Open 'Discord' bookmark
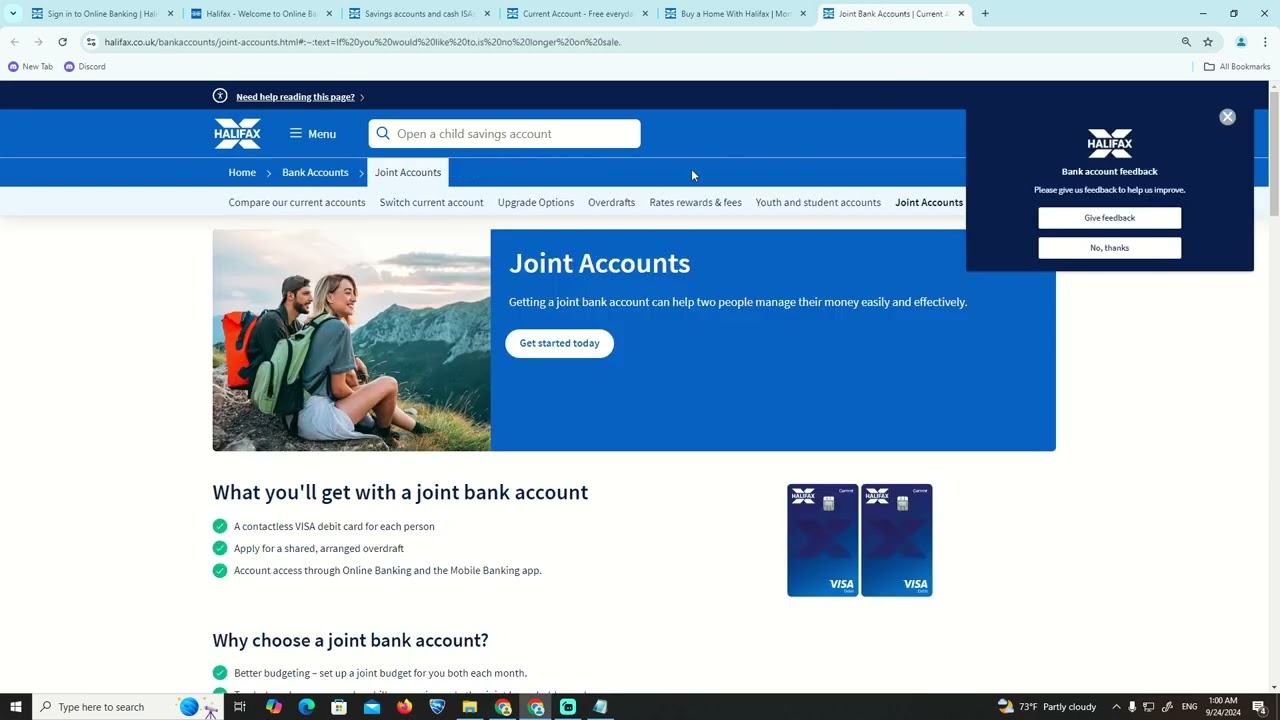 click(84, 67)
